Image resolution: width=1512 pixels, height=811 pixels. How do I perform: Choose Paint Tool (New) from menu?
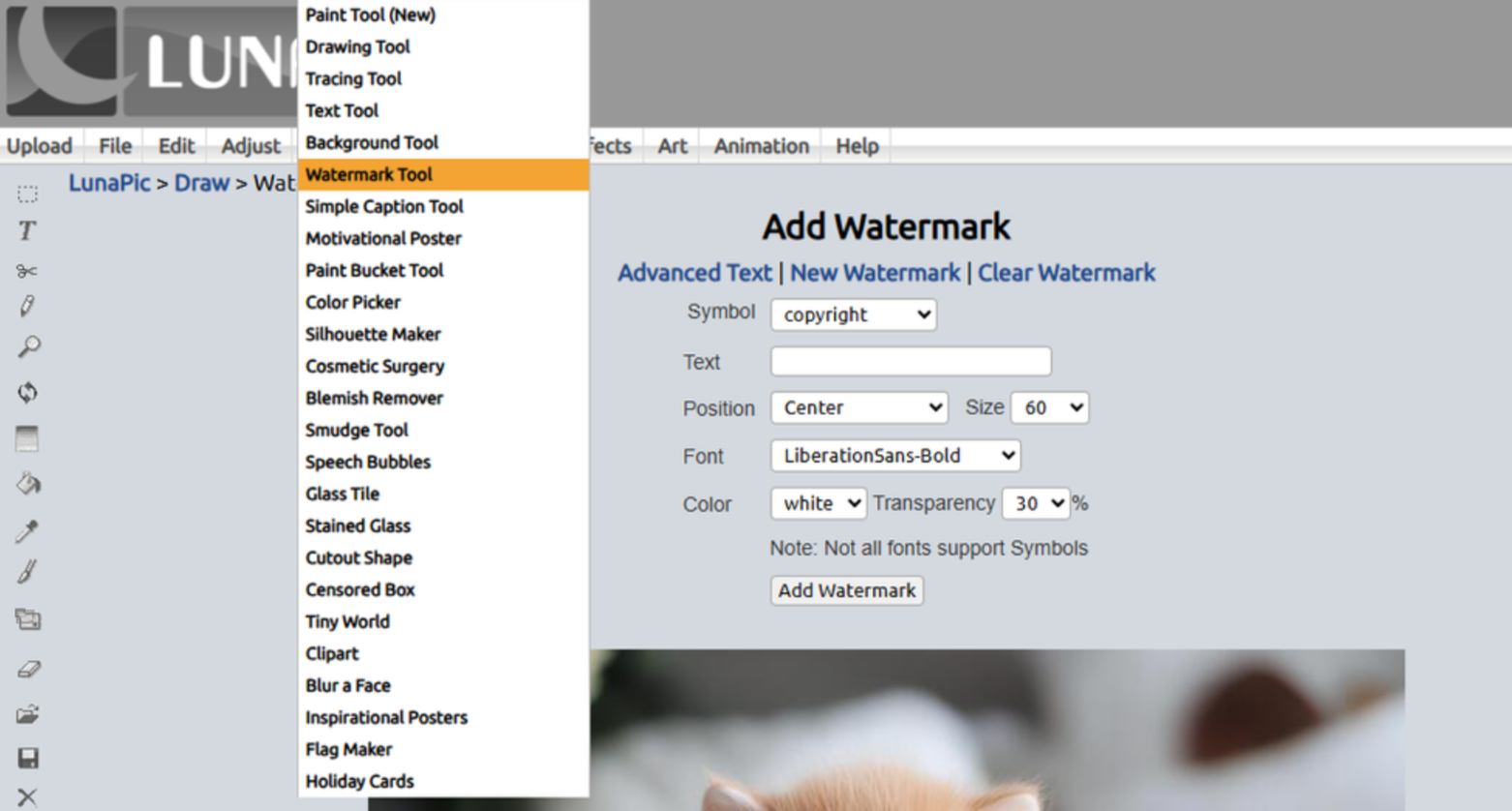[x=443, y=15]
